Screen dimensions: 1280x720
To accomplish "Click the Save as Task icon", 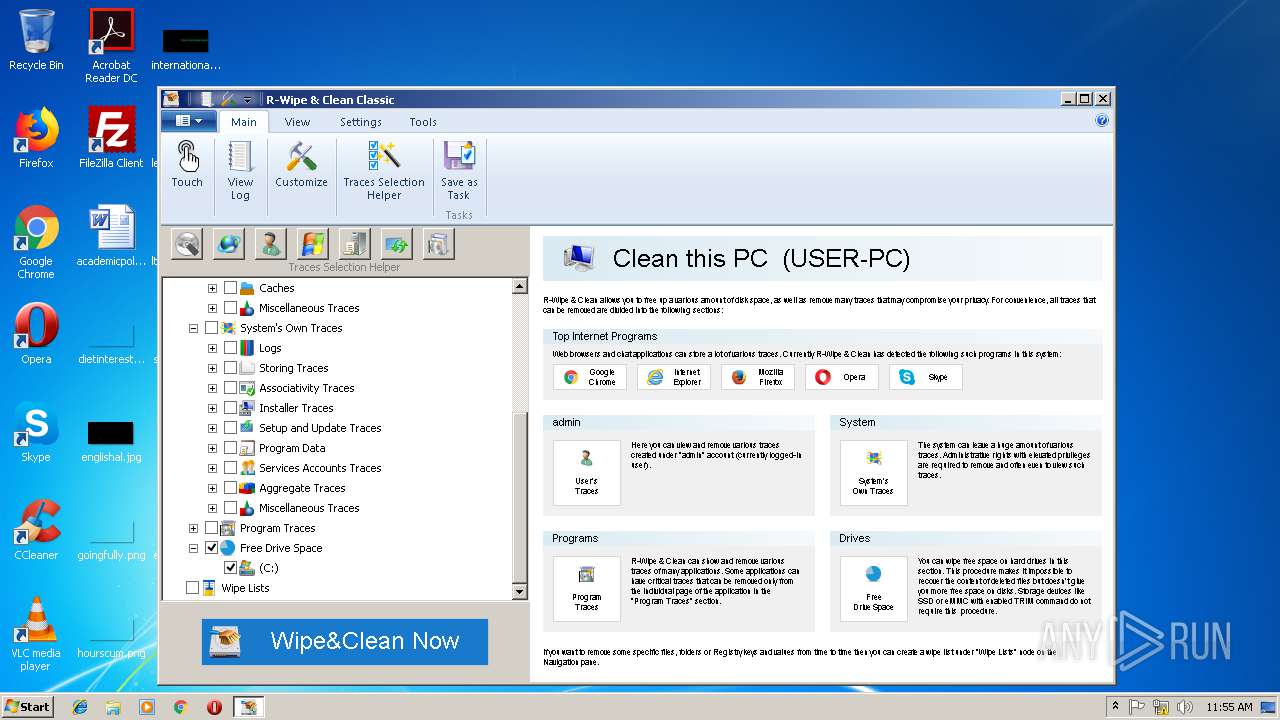I will (x=459, y=170).
